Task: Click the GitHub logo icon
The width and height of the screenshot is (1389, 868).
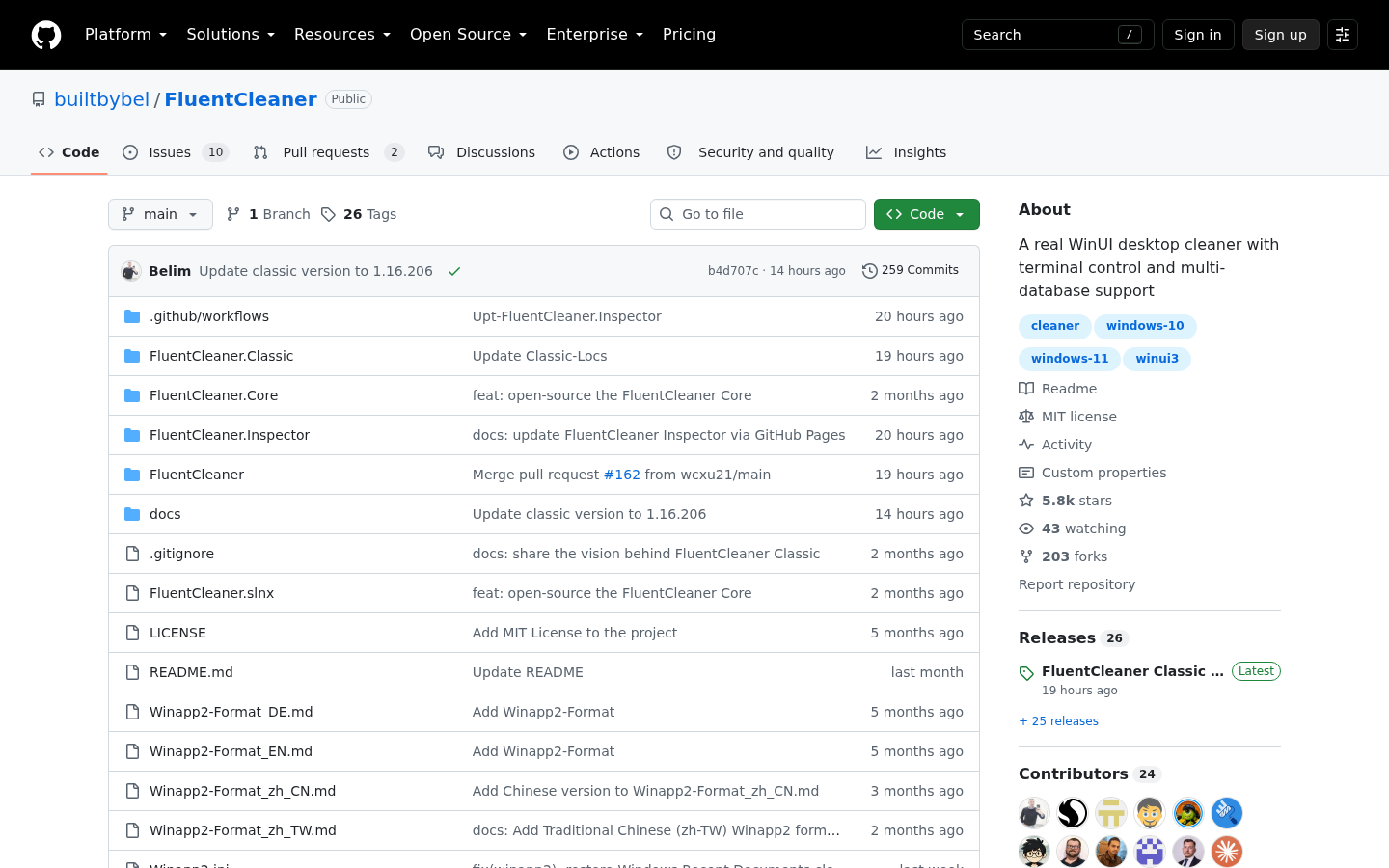Action: coord(46,35)
